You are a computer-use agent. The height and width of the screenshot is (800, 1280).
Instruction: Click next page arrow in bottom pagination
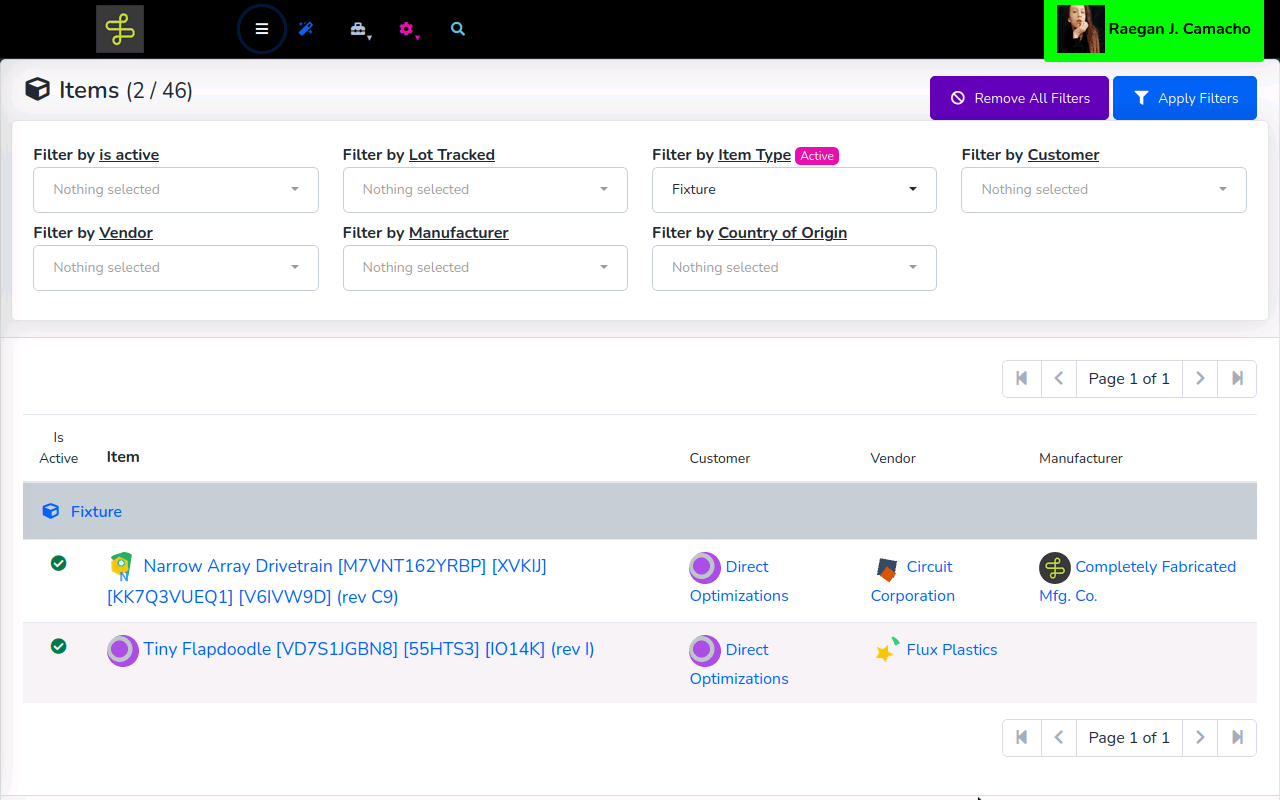click(x=1200, y=737)
